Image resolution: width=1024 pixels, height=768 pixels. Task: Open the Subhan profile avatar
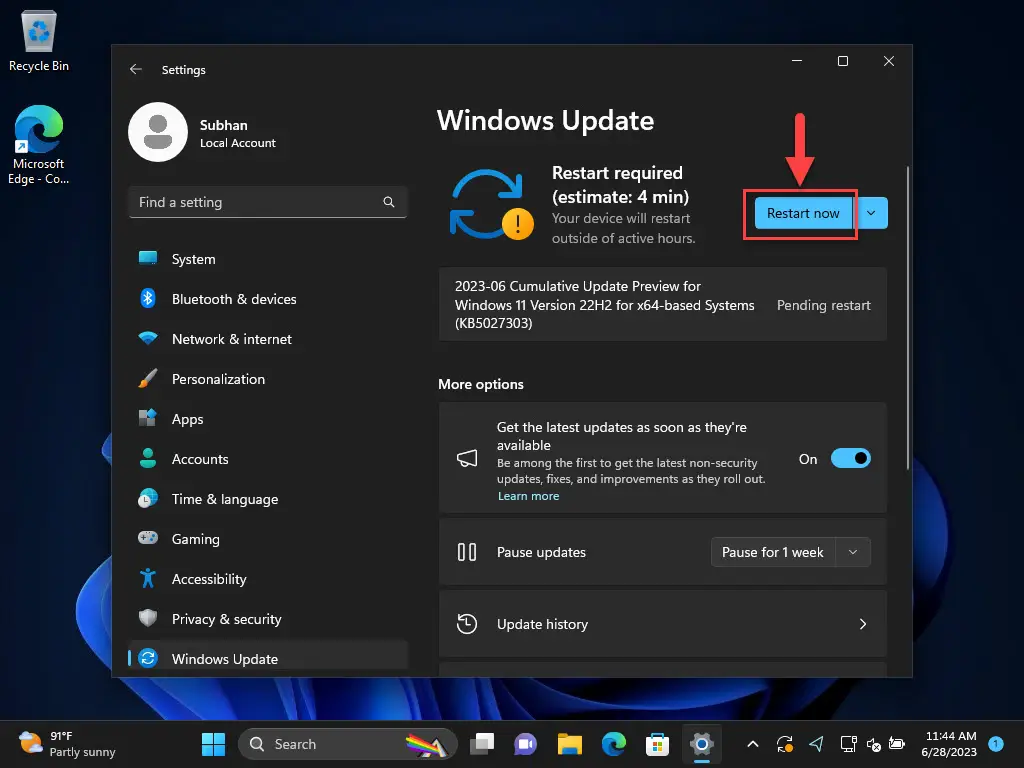click(158, 132)
